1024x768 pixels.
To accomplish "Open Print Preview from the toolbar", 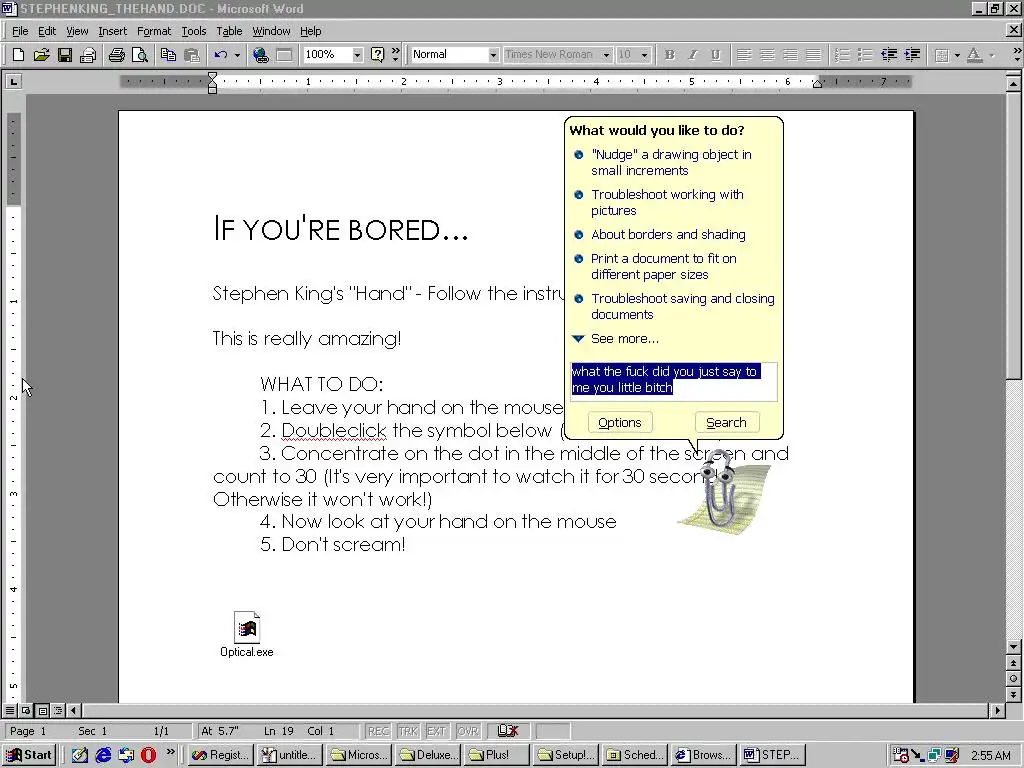I will point(139,55).
